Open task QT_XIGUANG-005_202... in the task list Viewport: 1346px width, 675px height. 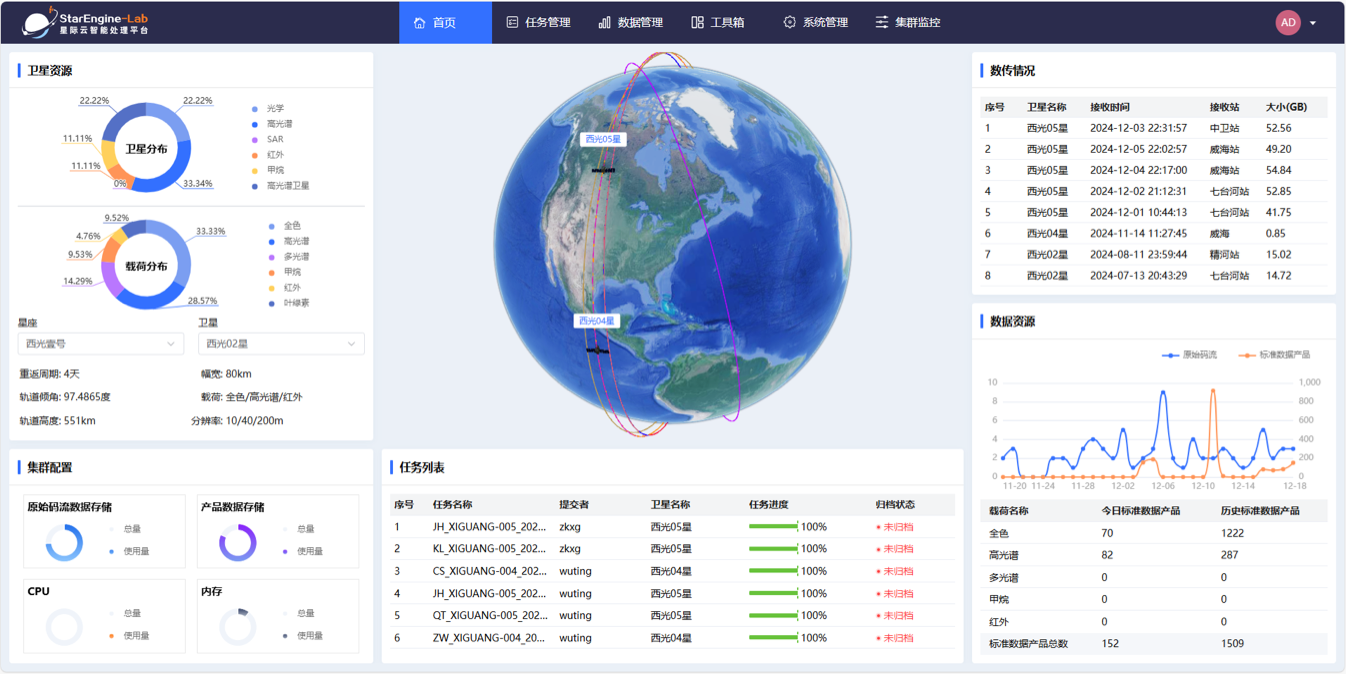tap(490, 615)
